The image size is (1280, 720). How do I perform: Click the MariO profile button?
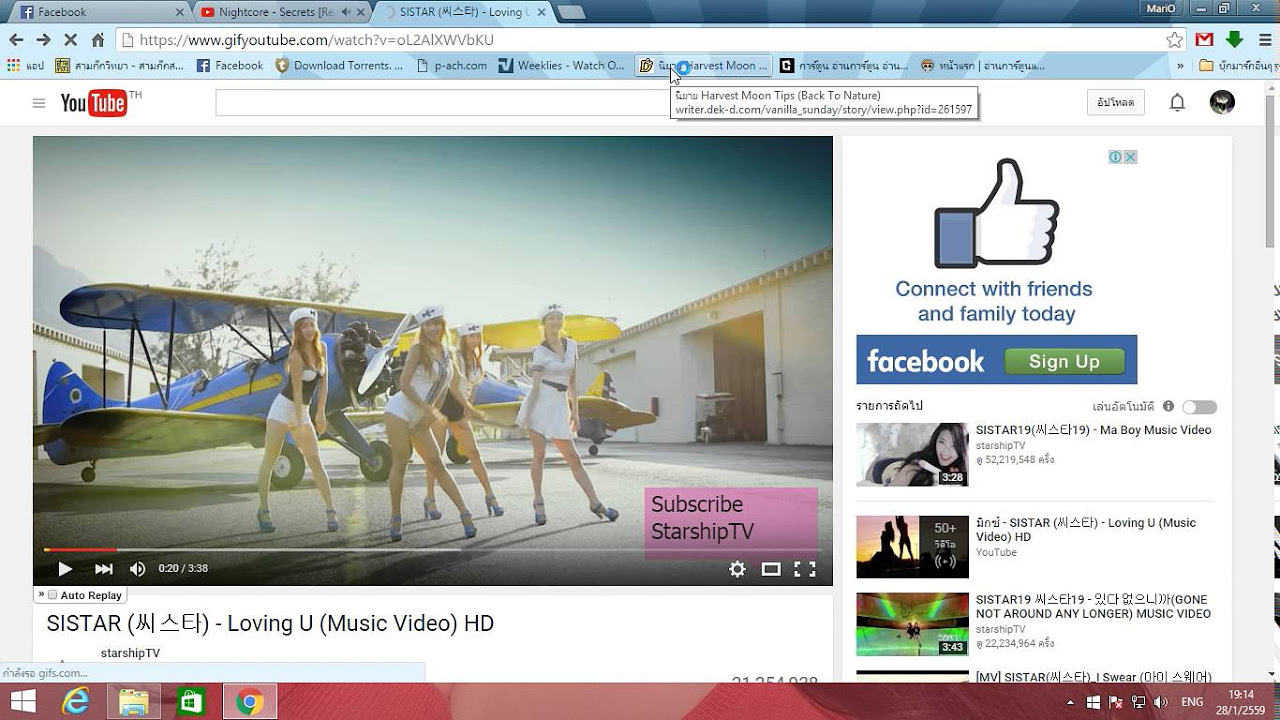pos(1161,9)
